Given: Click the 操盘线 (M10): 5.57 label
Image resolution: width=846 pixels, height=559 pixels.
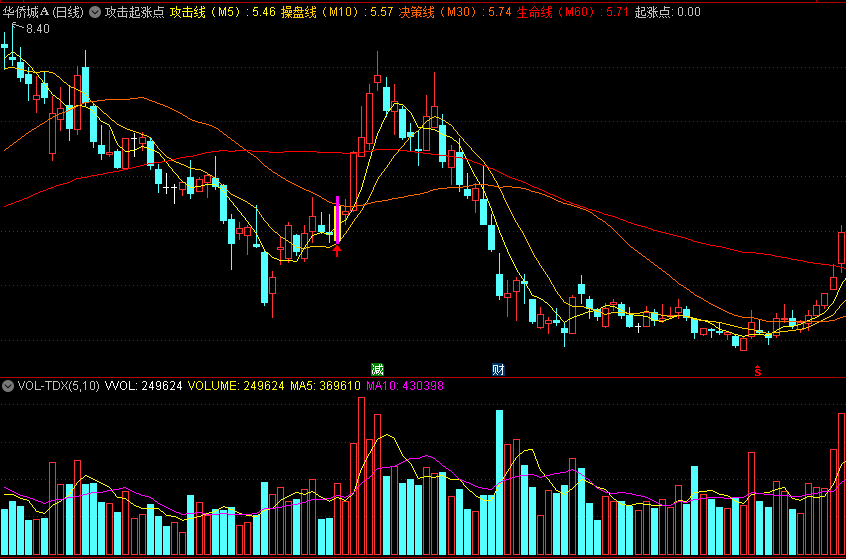Looking at the screenshot, I should coord(337,12).
